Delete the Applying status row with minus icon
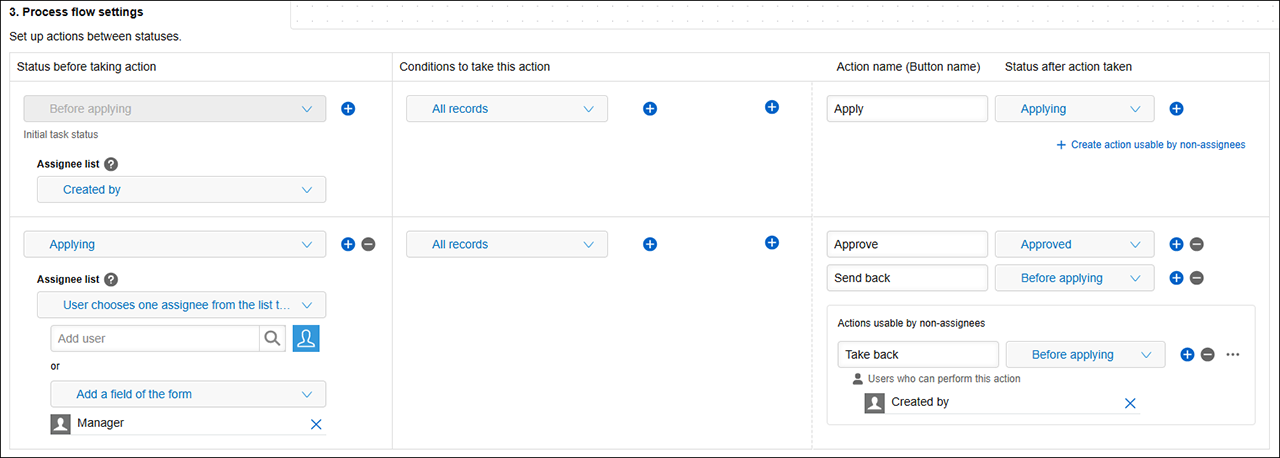Viewport: 1280px width, 458px height. 368,244
